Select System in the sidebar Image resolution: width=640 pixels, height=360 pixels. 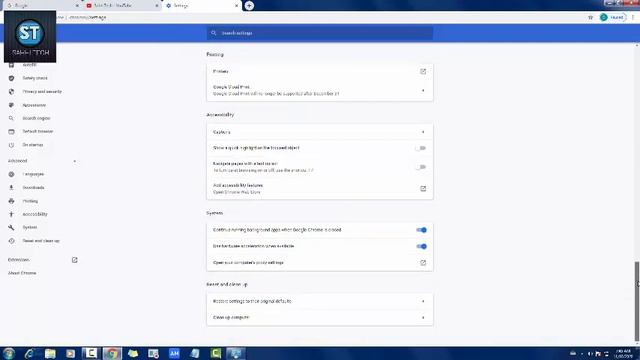click(29, 227)
